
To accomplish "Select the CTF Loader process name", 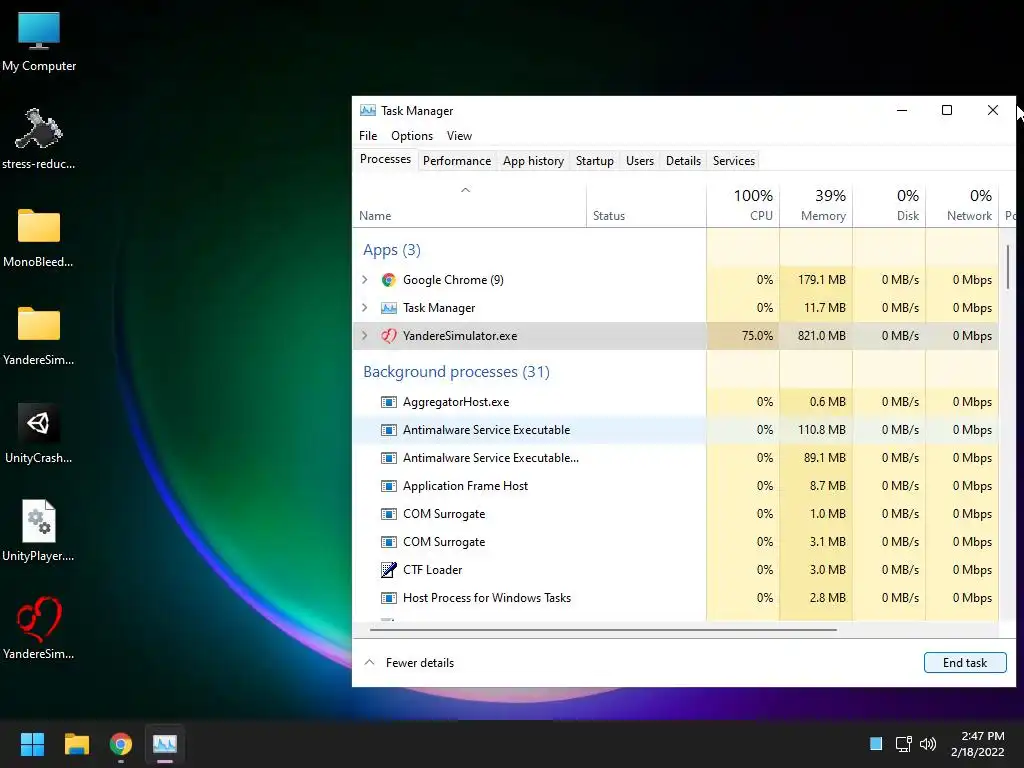I will point(432,570).
